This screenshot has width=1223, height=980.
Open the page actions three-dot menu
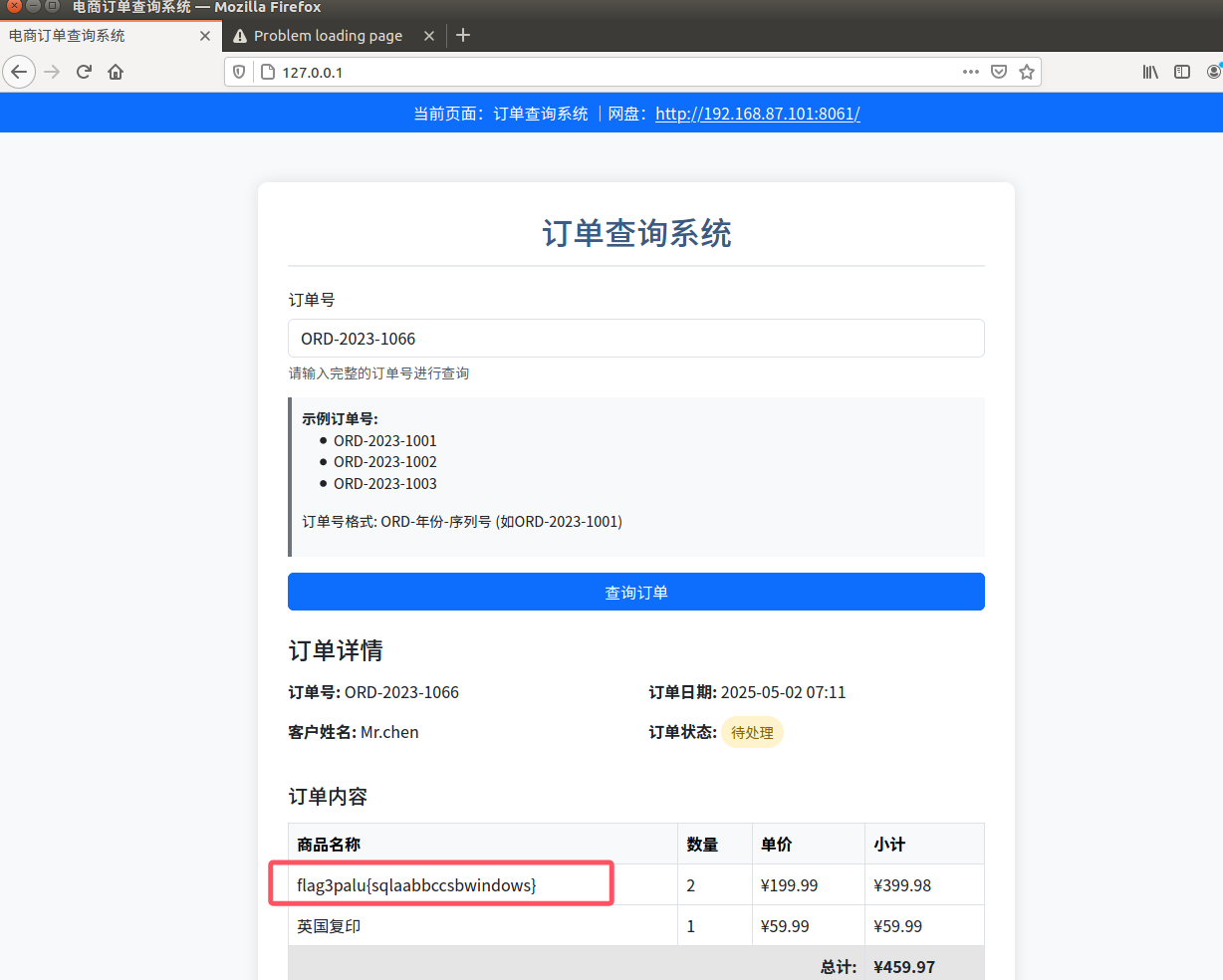pos(970,72)
